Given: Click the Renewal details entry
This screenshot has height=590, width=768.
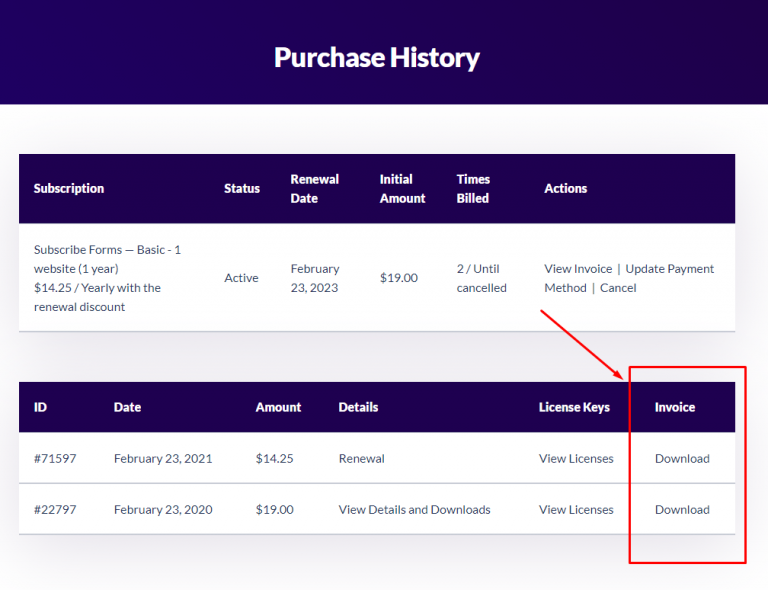Looking at the screenshot, I should click(x=361, y=458).
